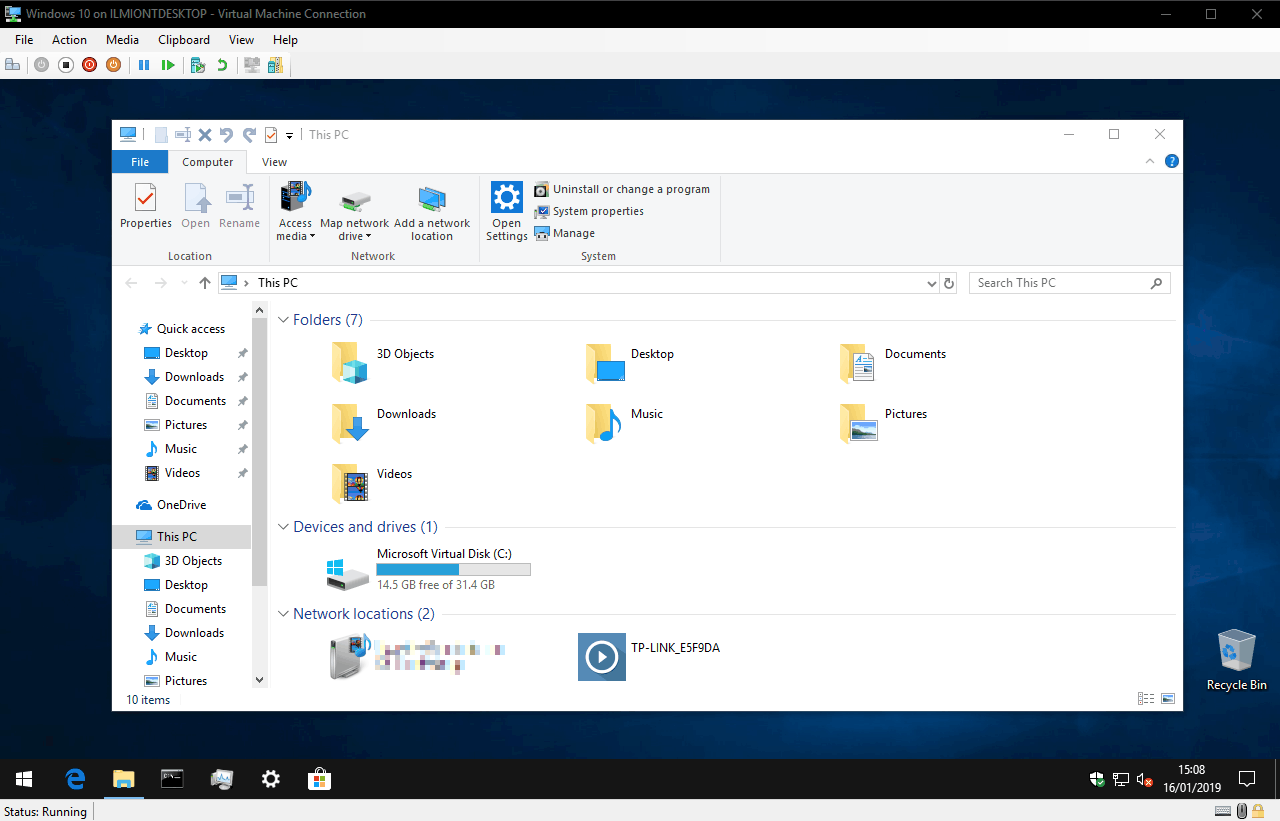Image resolution: width=1280 pixels, height=821 pixels.
Task: Open the Media menu in VM Connection
Action: 122,40
